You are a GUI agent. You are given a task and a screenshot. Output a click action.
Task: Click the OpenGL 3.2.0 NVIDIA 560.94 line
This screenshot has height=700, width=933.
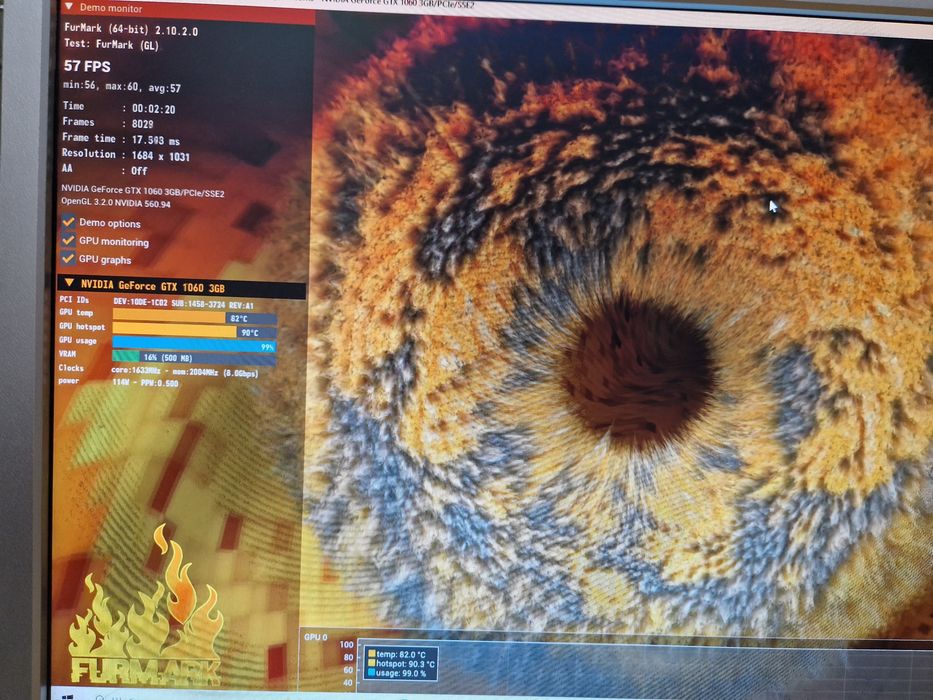pyautogui.click(x=115, y=203)
